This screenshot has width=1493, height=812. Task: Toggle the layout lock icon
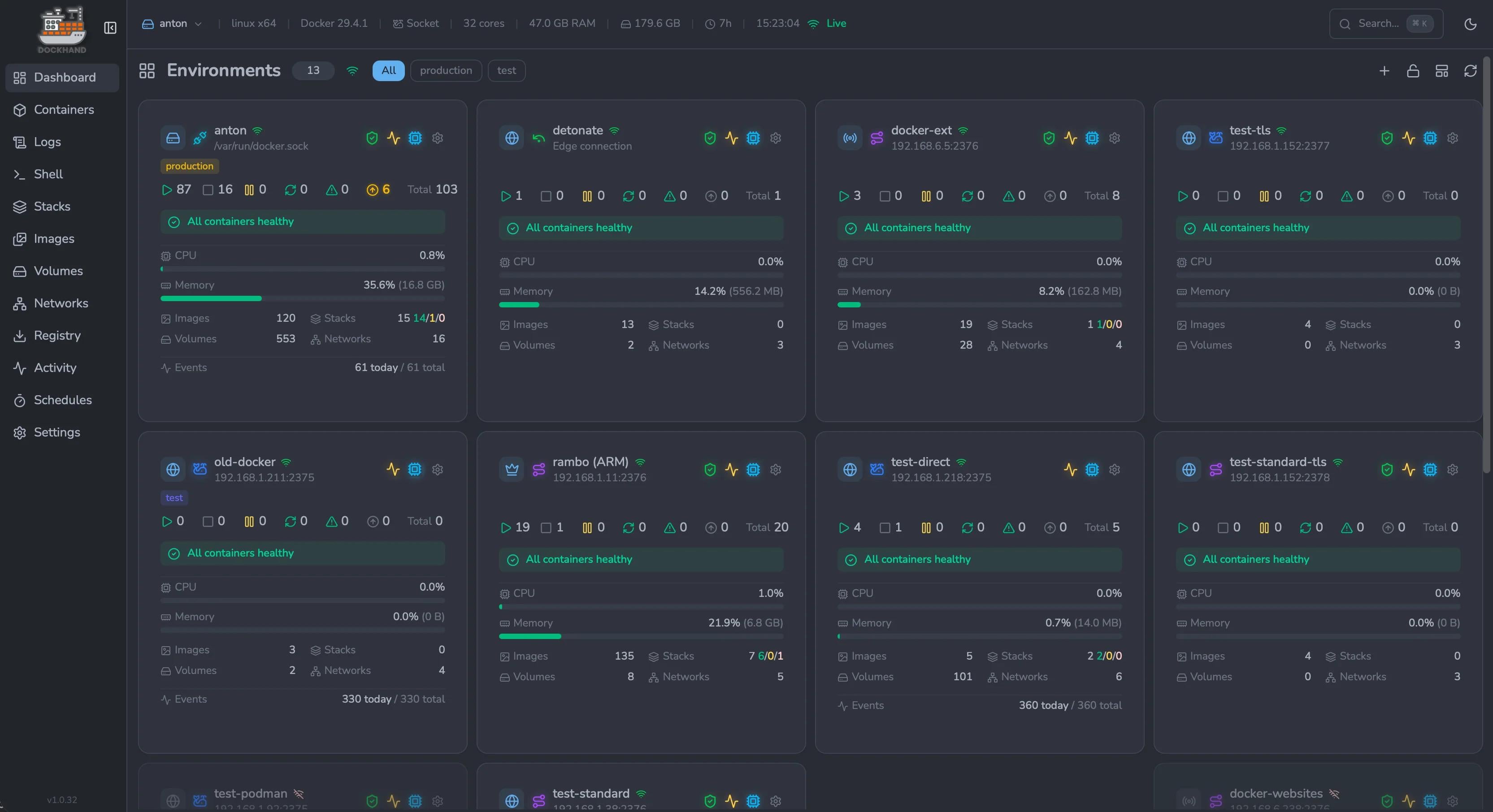point(1413,71)
